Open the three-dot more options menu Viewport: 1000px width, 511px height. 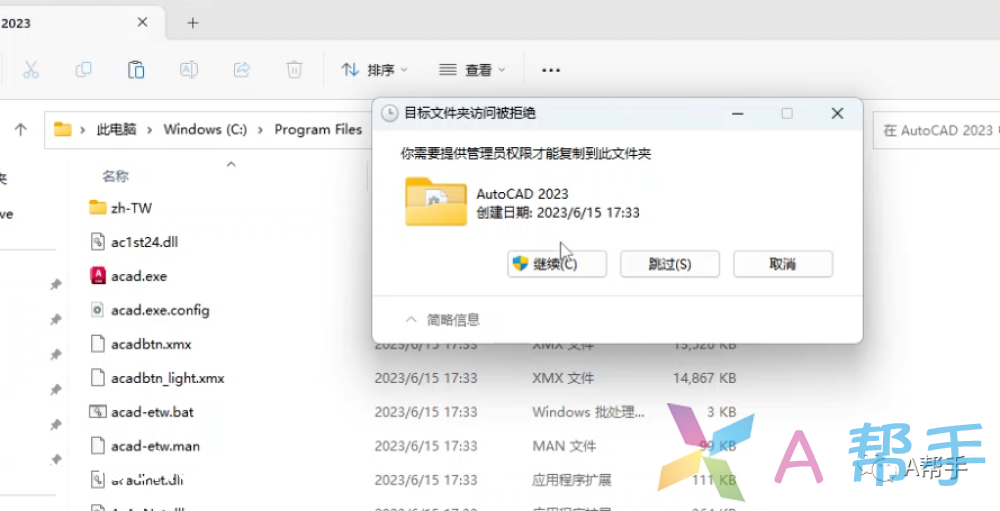[550, 70]
